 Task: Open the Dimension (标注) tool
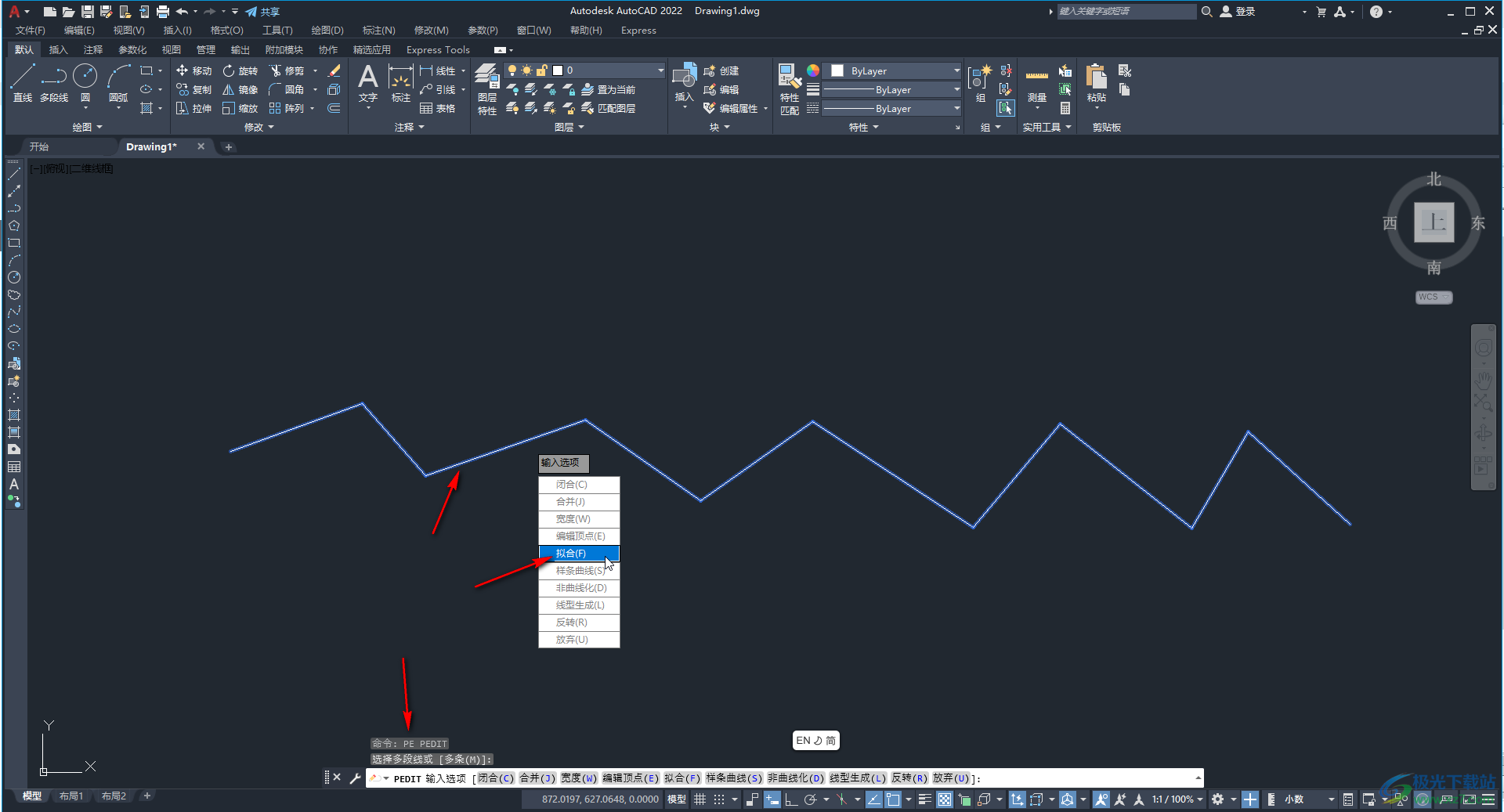401,84
